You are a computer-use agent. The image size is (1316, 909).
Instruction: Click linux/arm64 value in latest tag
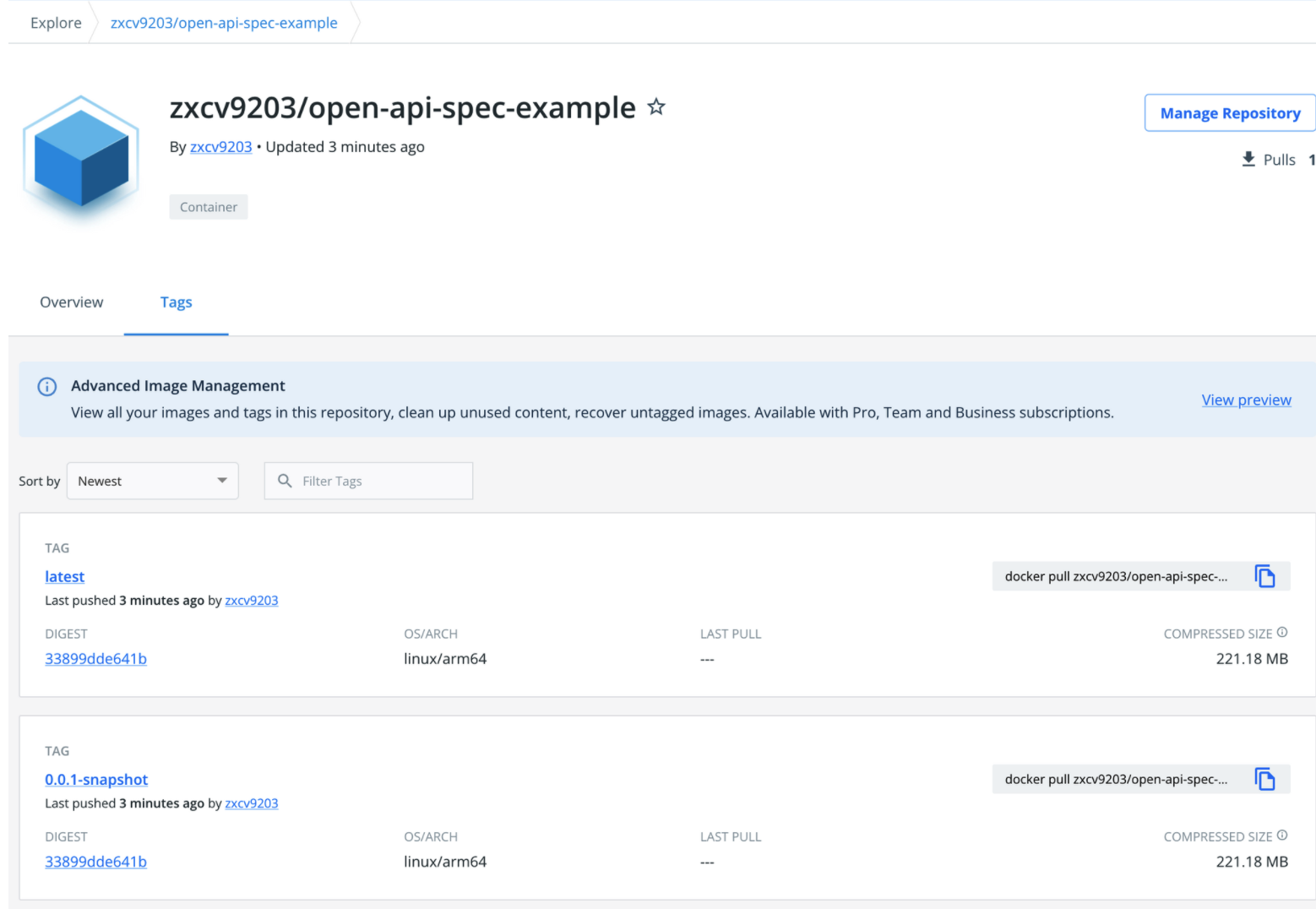point(445,659)
